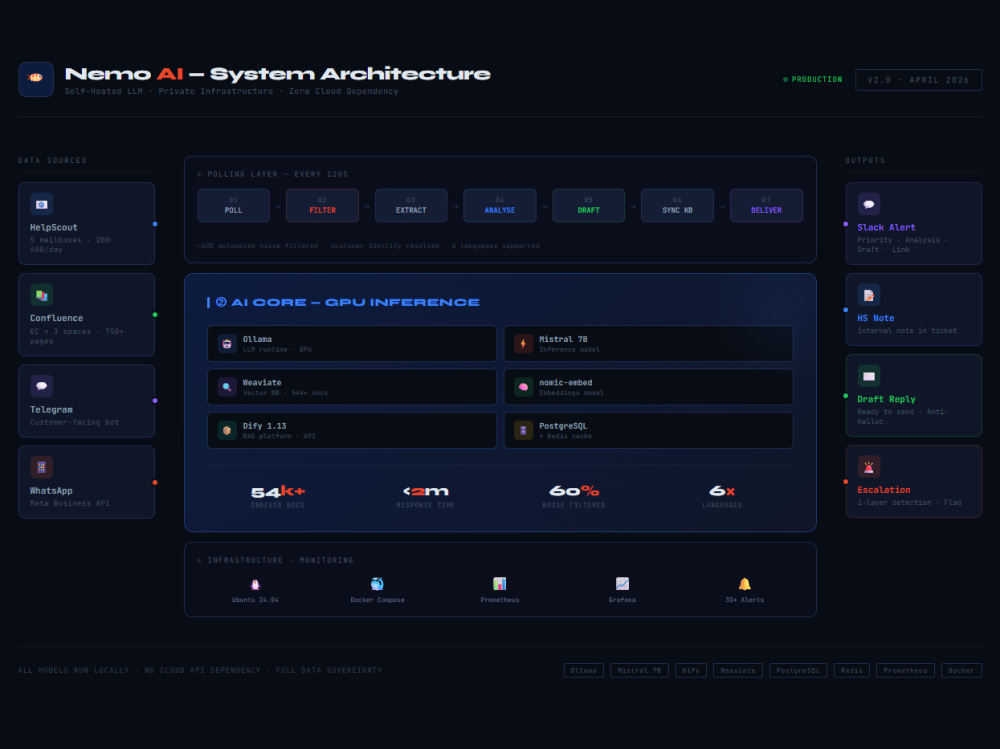Click the Outputs column label

pos(865,160)
